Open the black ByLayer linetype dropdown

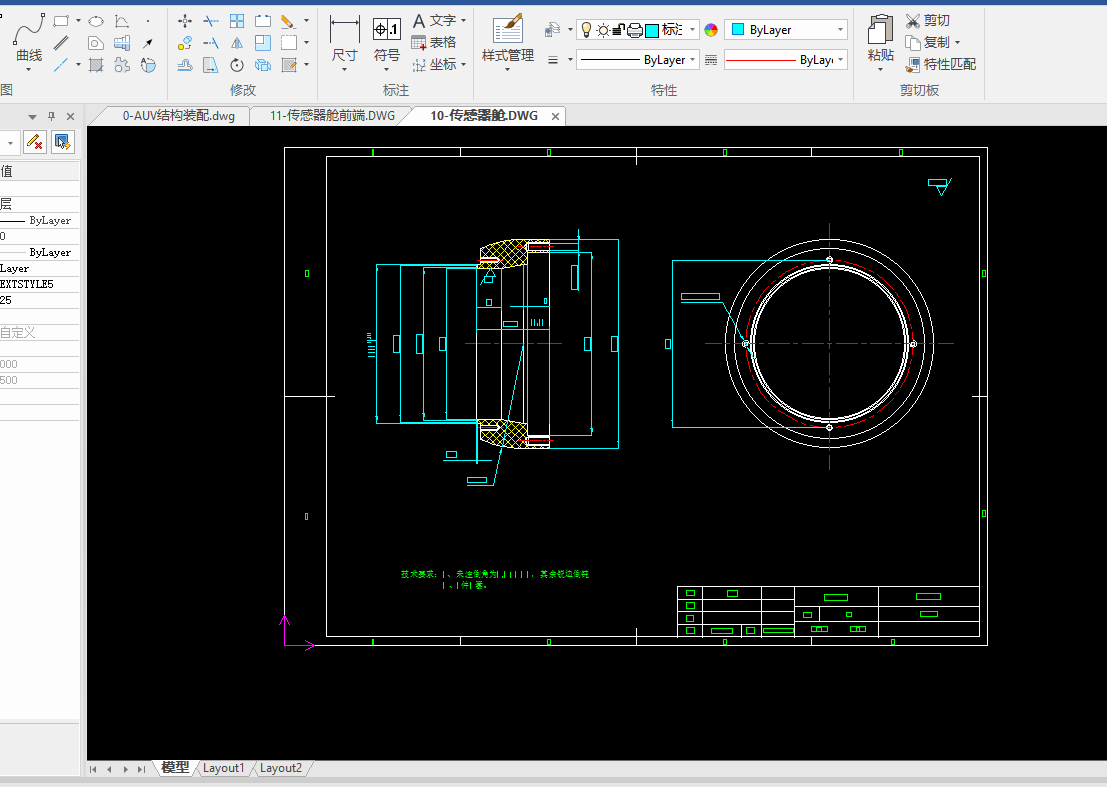tap(638, 60)
